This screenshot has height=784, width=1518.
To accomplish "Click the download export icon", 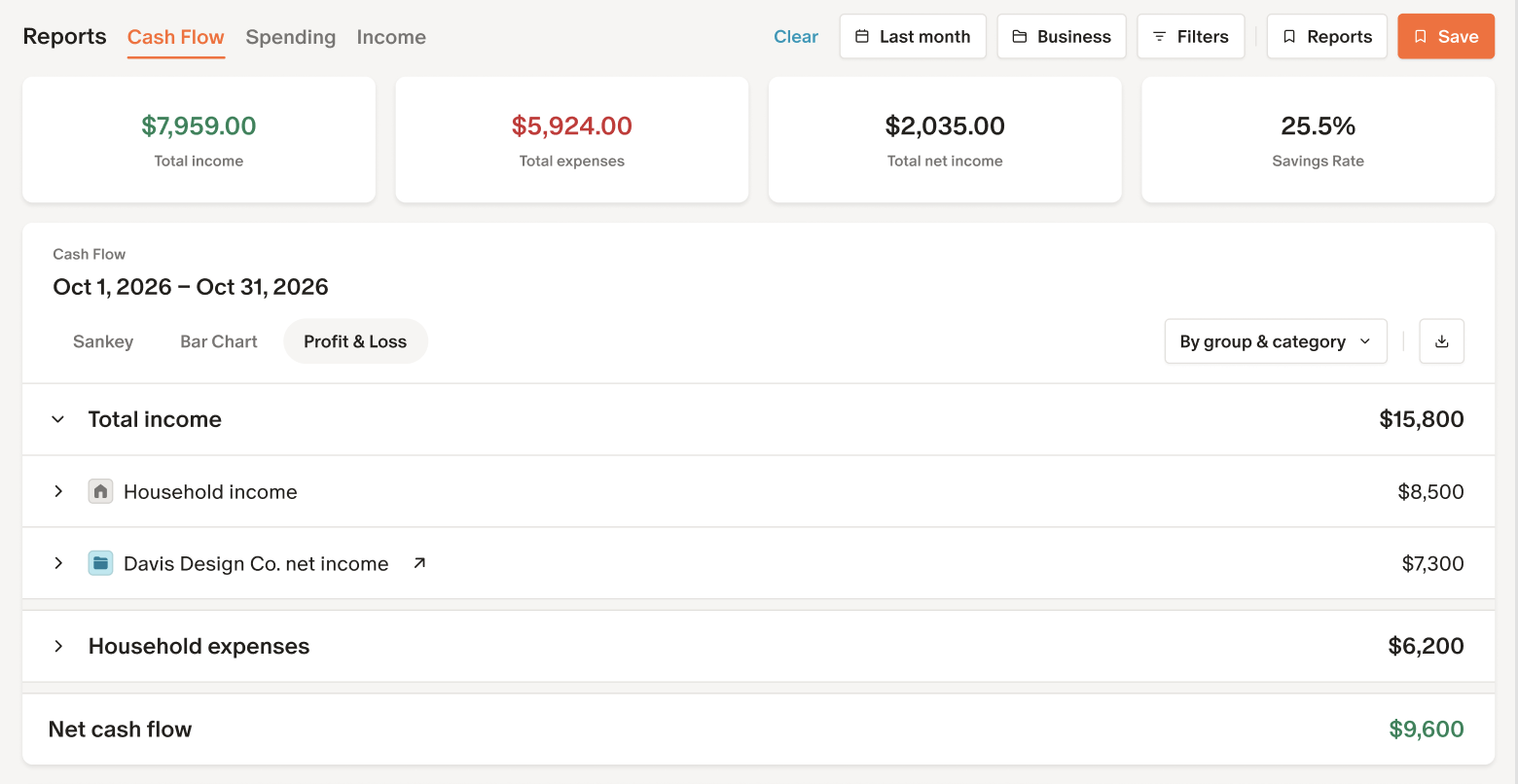I will pos(1441,341).
